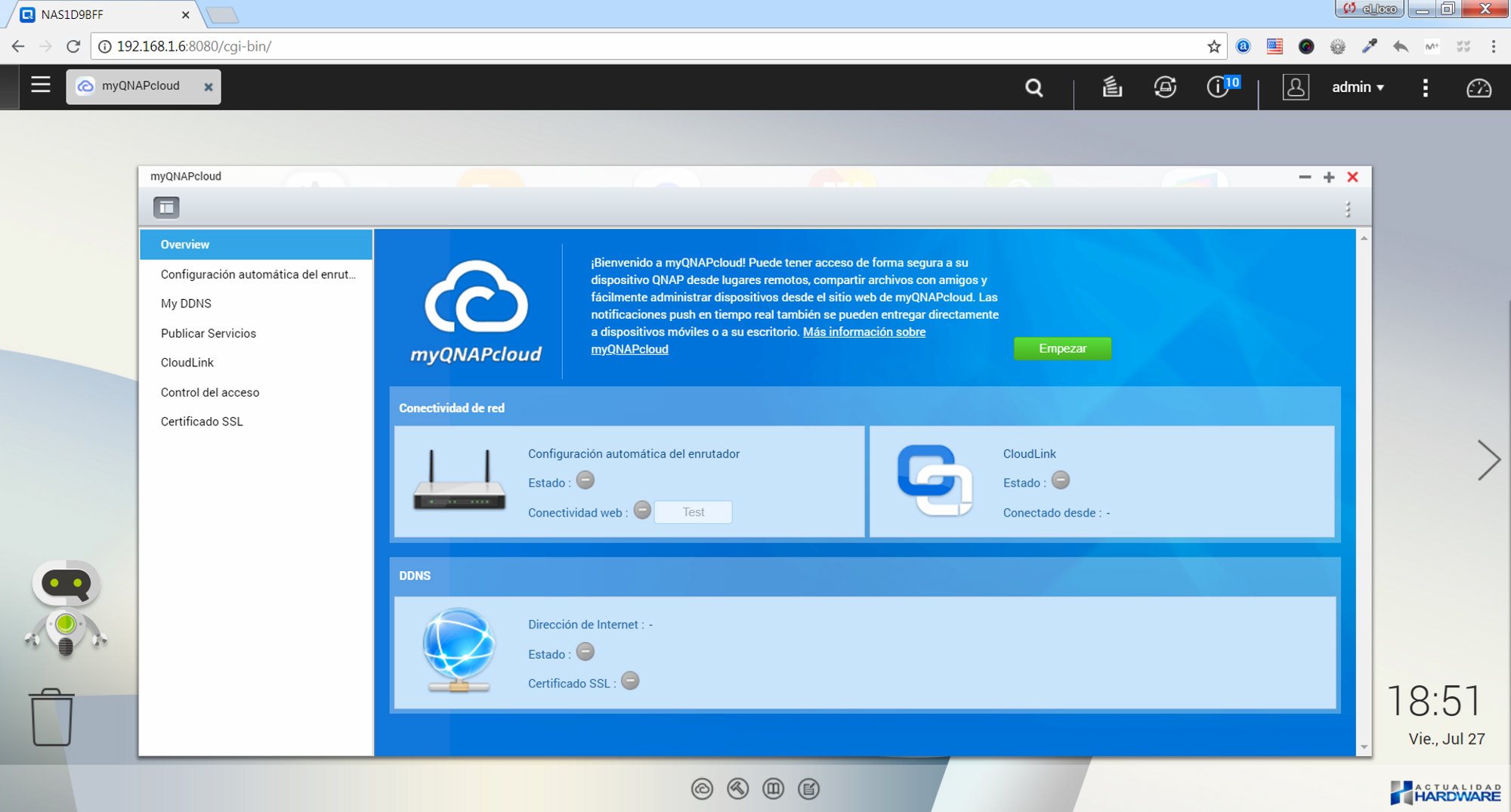Select Certificado SSL in the sidebar

click(x=202, y=421)
